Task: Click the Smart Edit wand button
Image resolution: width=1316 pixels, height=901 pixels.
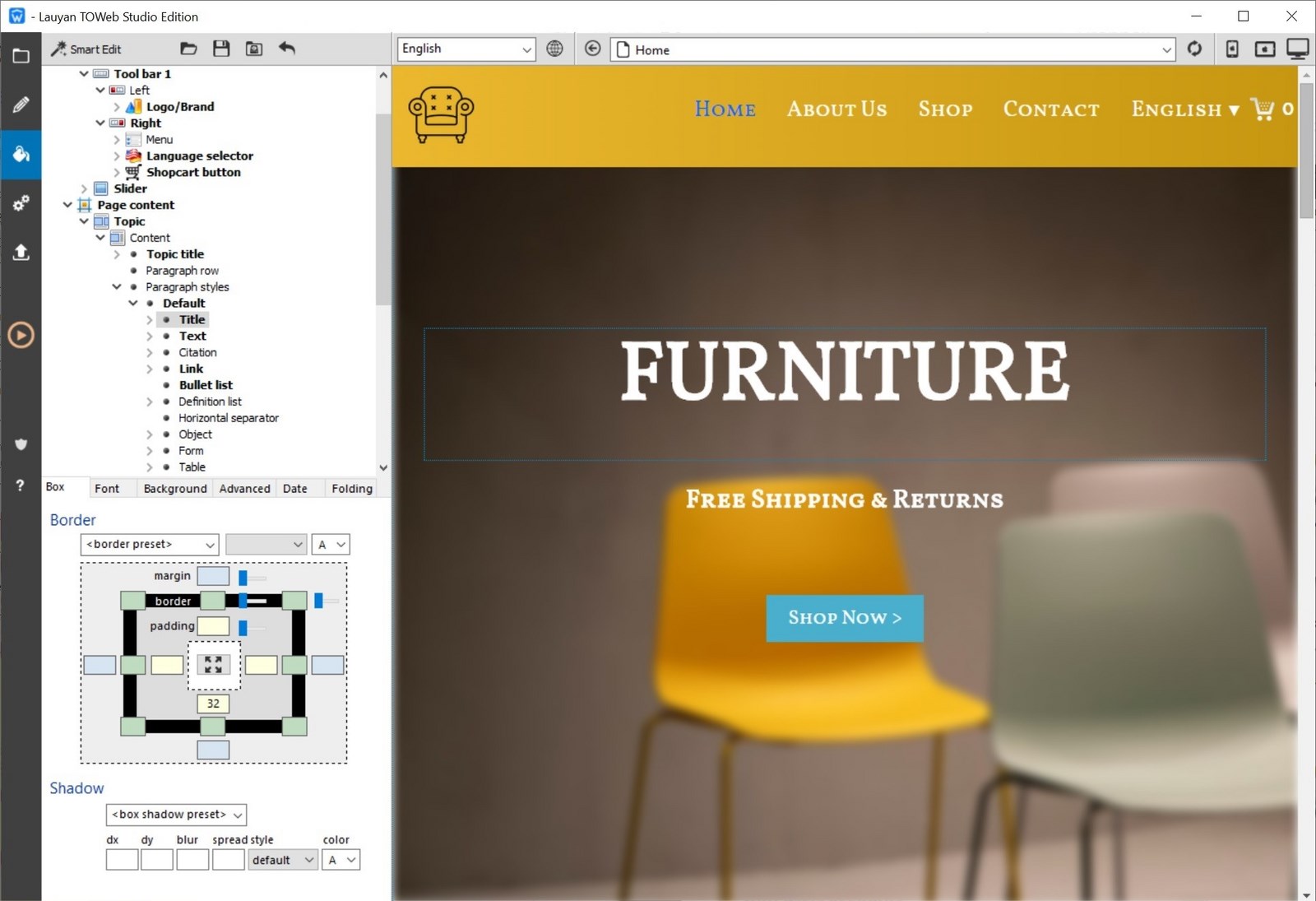Action: [86, 49]
